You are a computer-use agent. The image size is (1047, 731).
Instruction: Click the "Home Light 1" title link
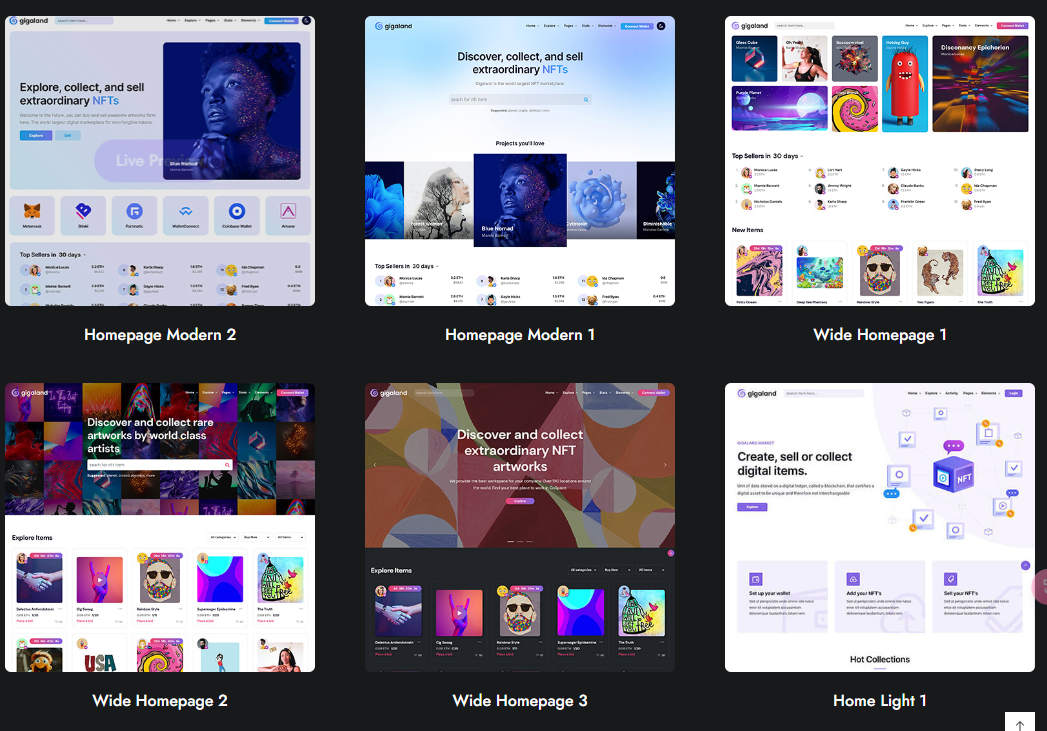tap(880, 700)
